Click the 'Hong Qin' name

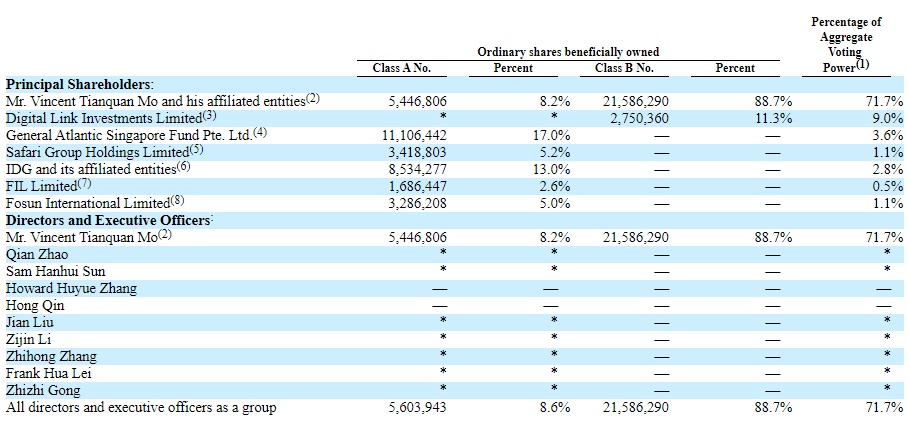[35, 306]
